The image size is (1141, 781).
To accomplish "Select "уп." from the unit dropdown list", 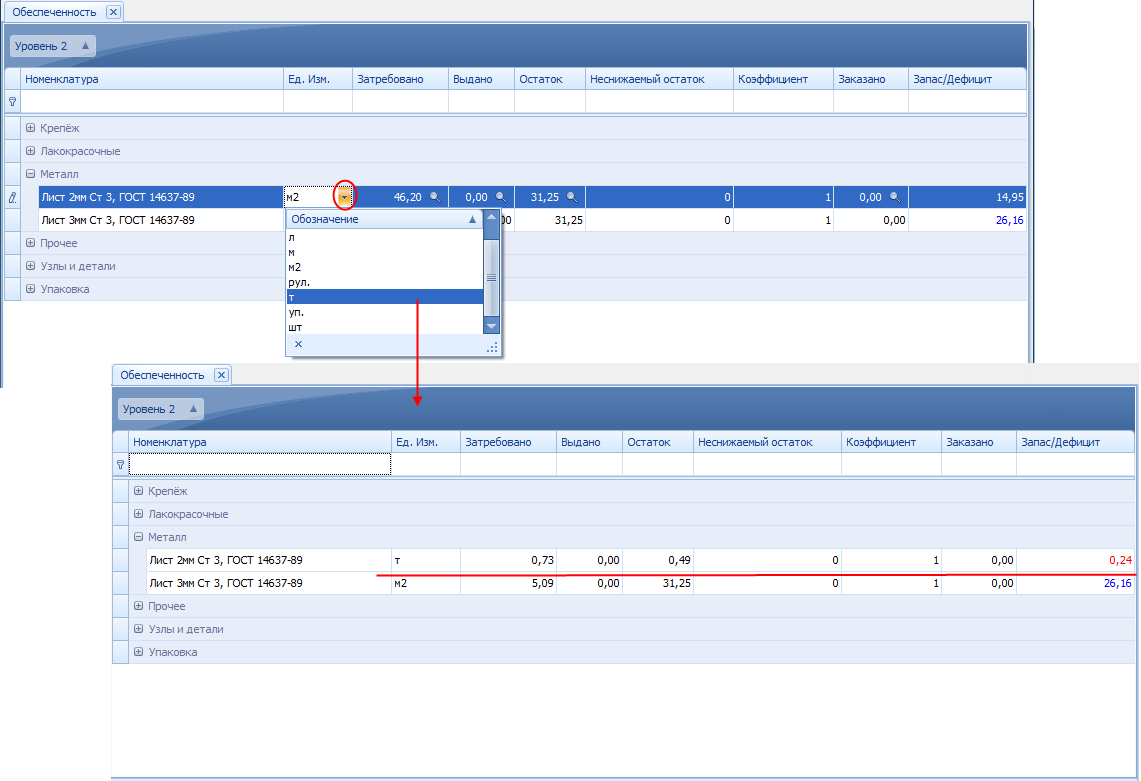I will coord(385,312).
